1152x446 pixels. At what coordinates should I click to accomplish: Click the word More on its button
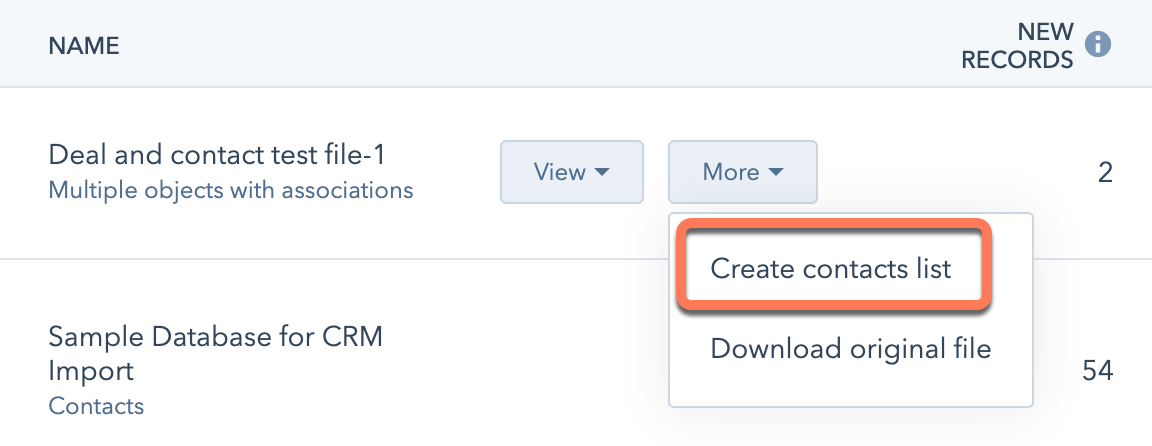[x=731, y=172]
